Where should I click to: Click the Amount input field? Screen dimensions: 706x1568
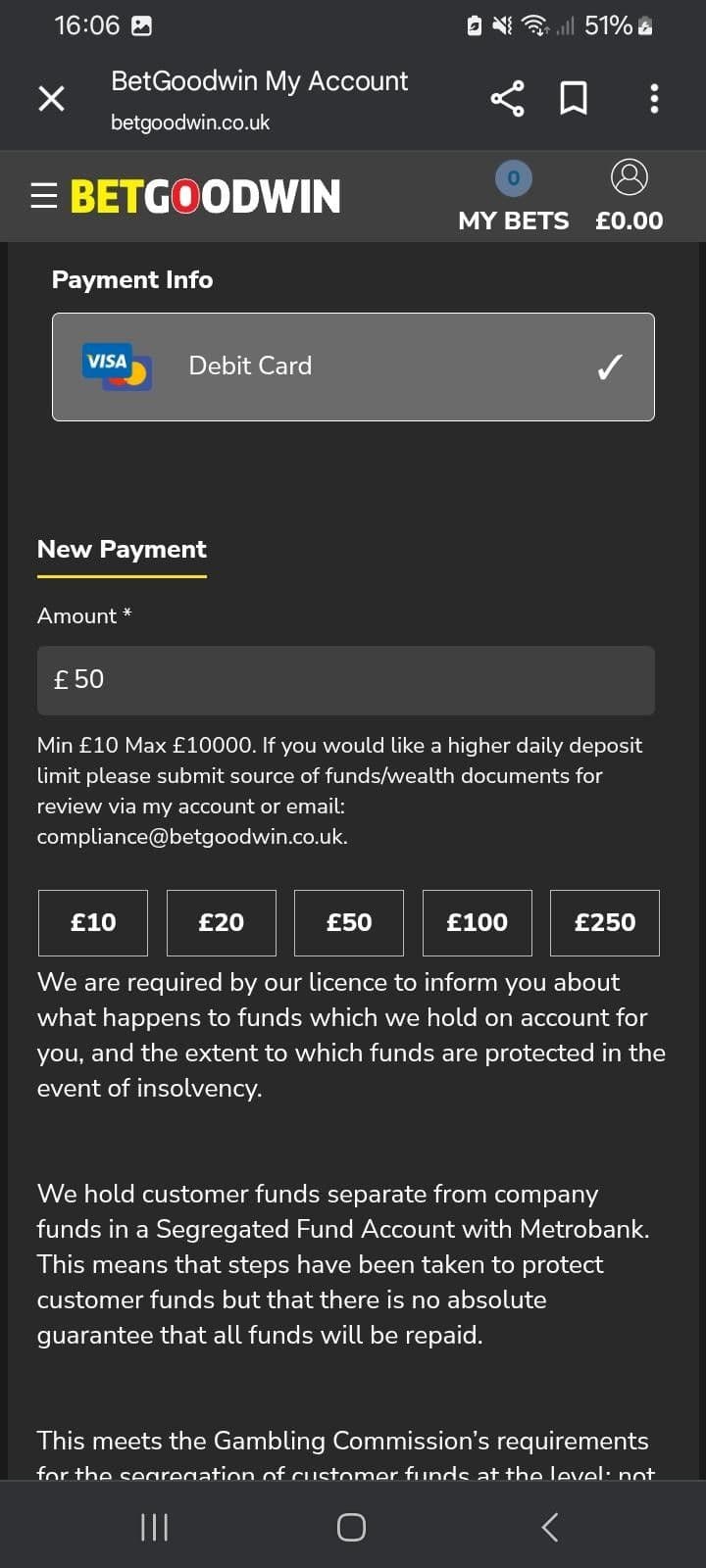[345, 679]
